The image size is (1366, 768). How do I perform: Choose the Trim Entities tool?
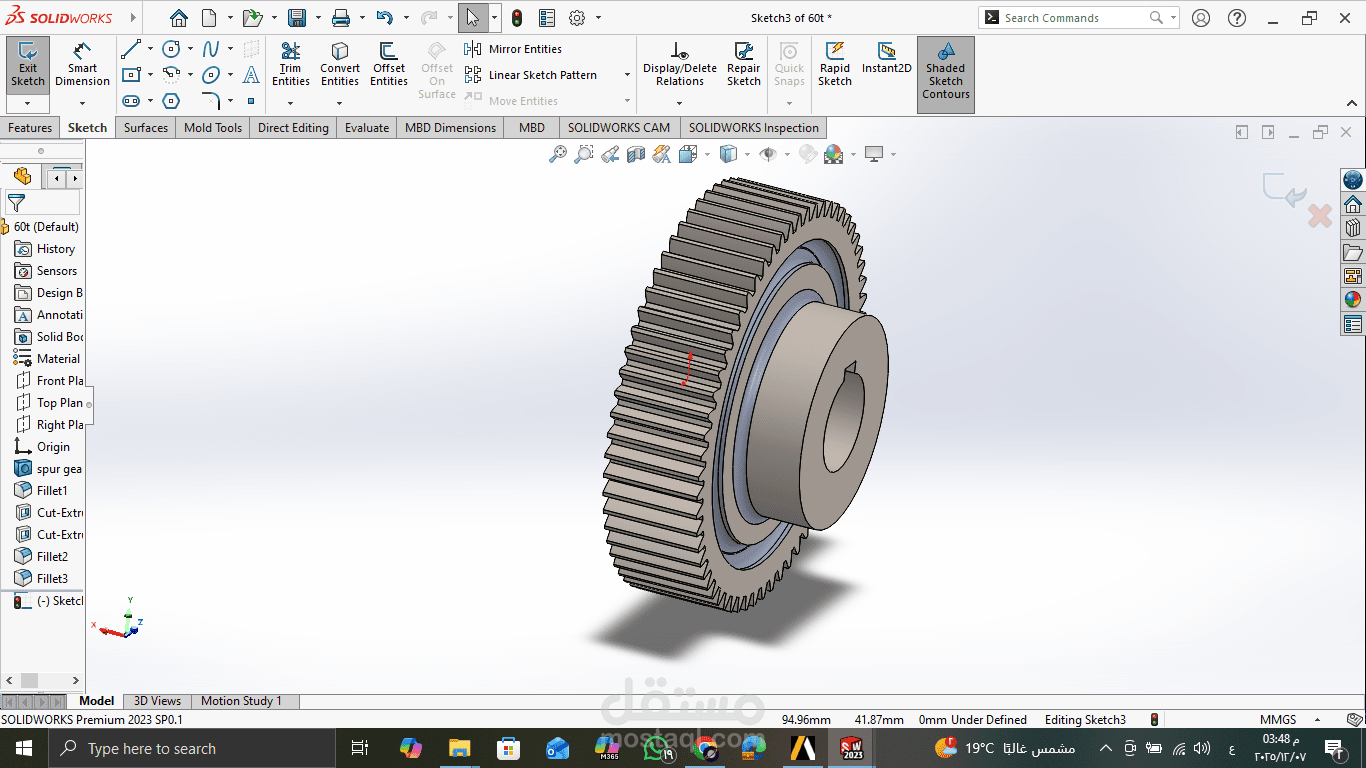click(x=290, y=64)
